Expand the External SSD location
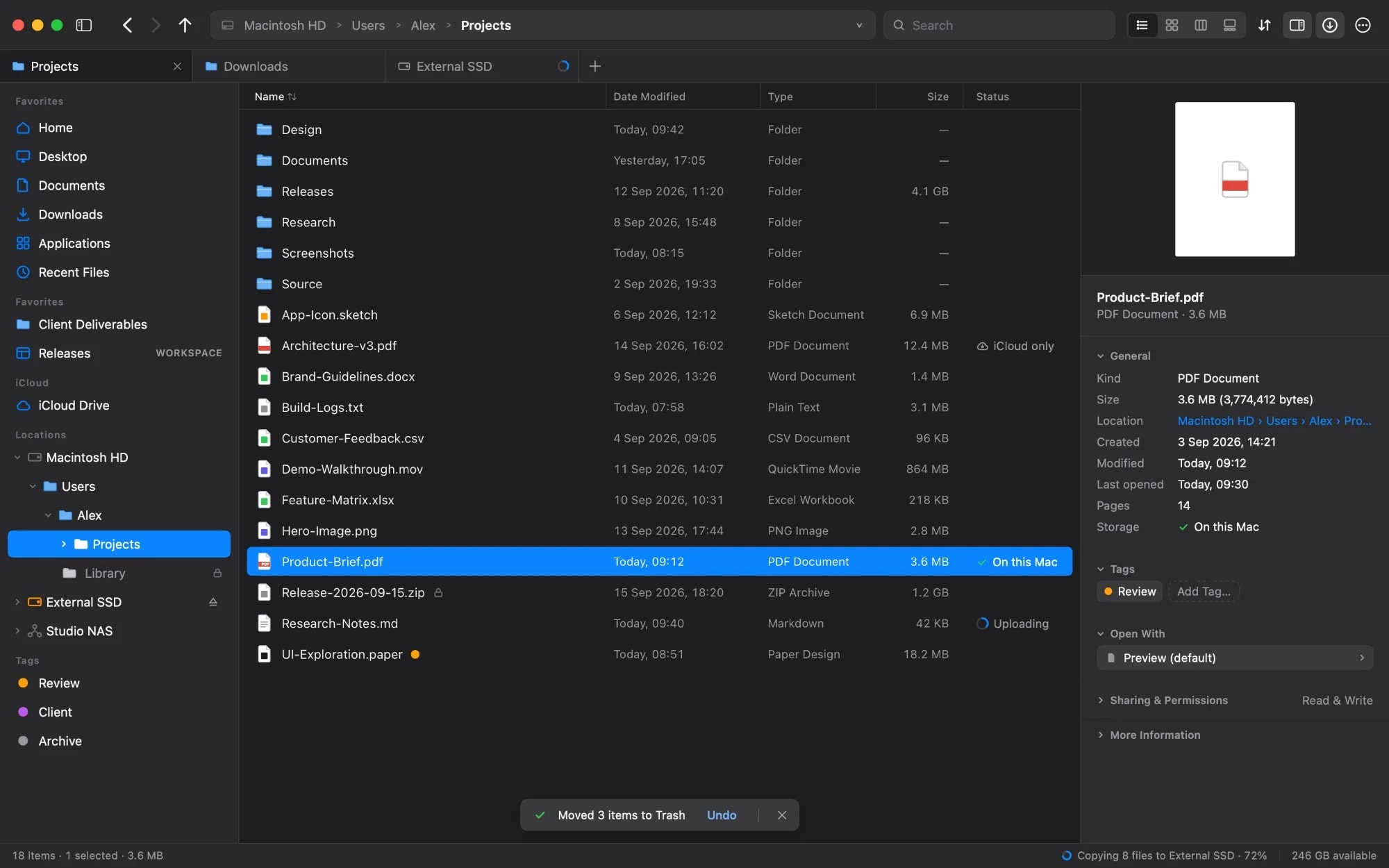 pos(17,602)
